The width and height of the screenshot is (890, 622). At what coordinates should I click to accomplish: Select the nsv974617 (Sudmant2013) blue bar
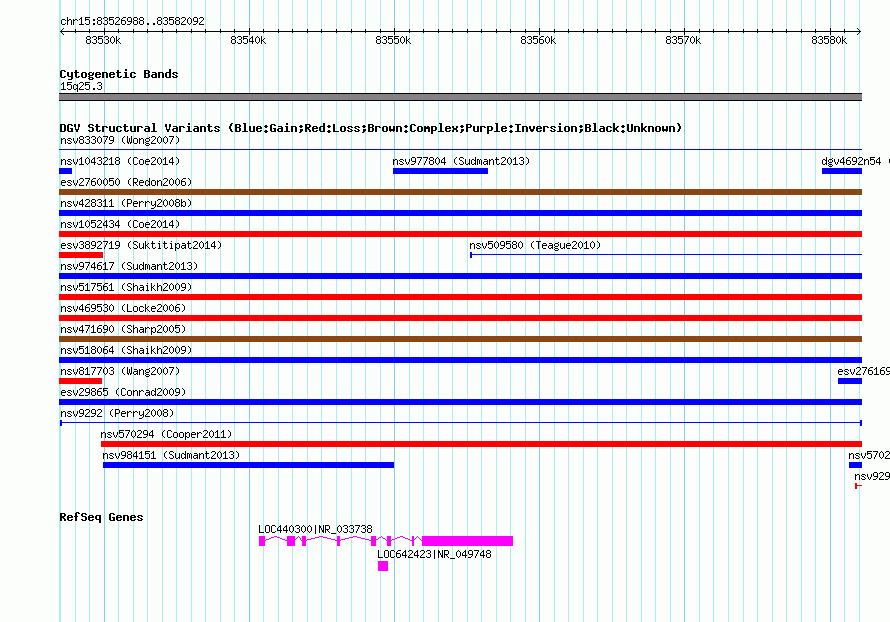(460, 276)
